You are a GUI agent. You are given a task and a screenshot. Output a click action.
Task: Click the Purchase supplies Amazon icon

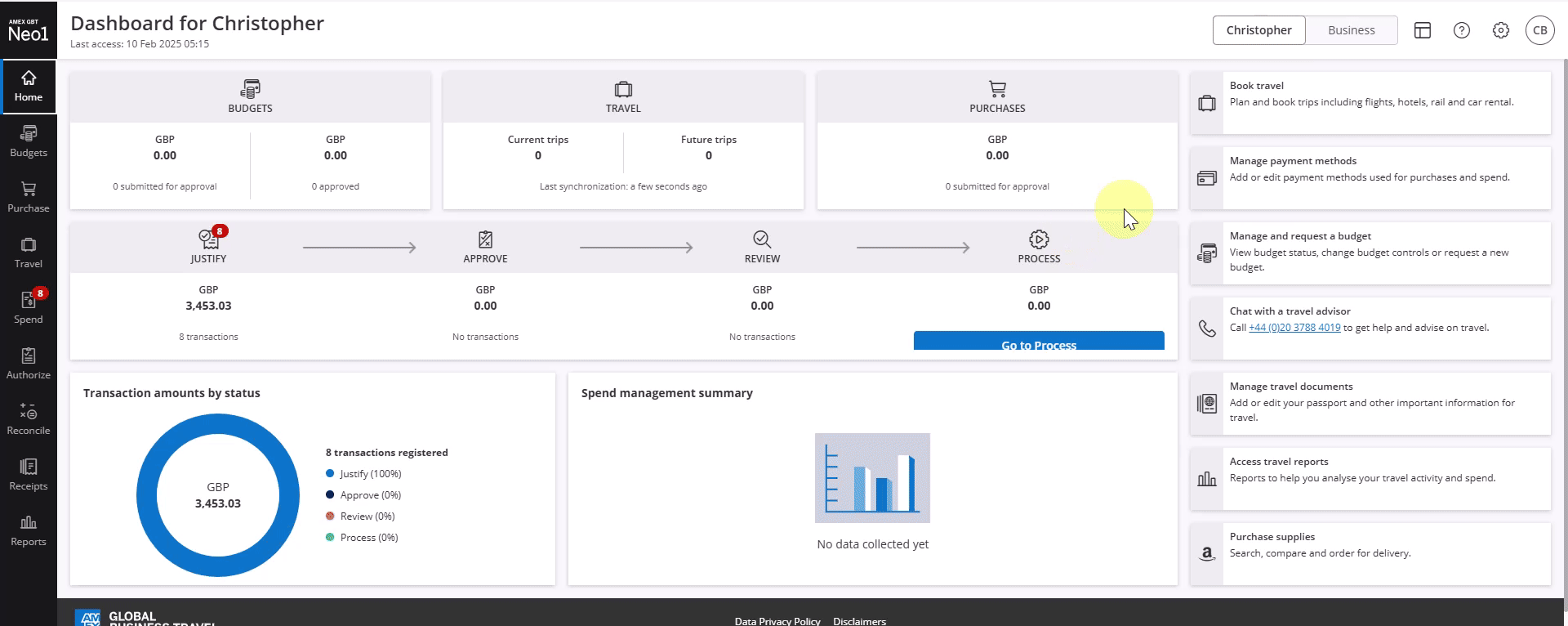(1207, 554)
